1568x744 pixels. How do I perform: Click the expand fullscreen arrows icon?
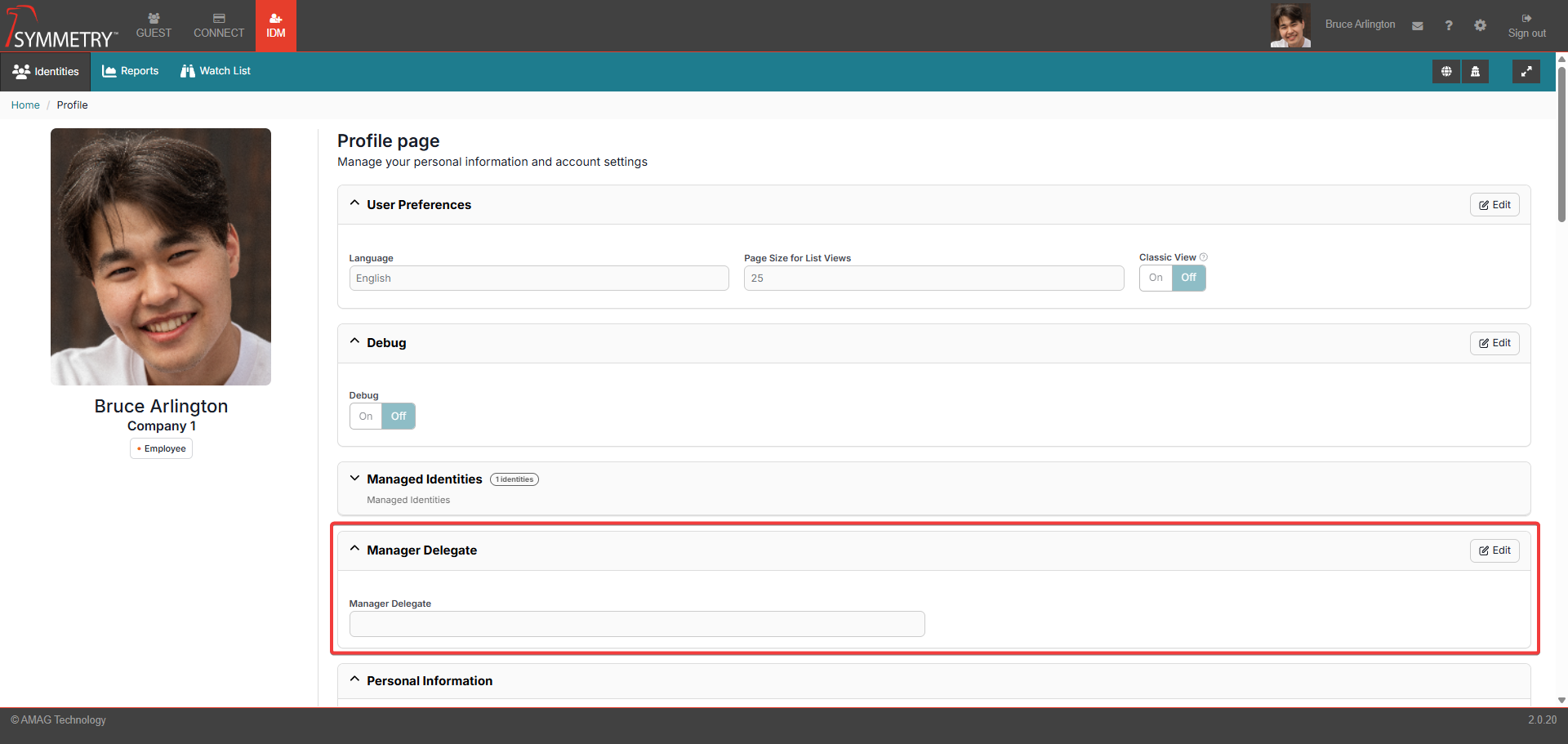1526,72
